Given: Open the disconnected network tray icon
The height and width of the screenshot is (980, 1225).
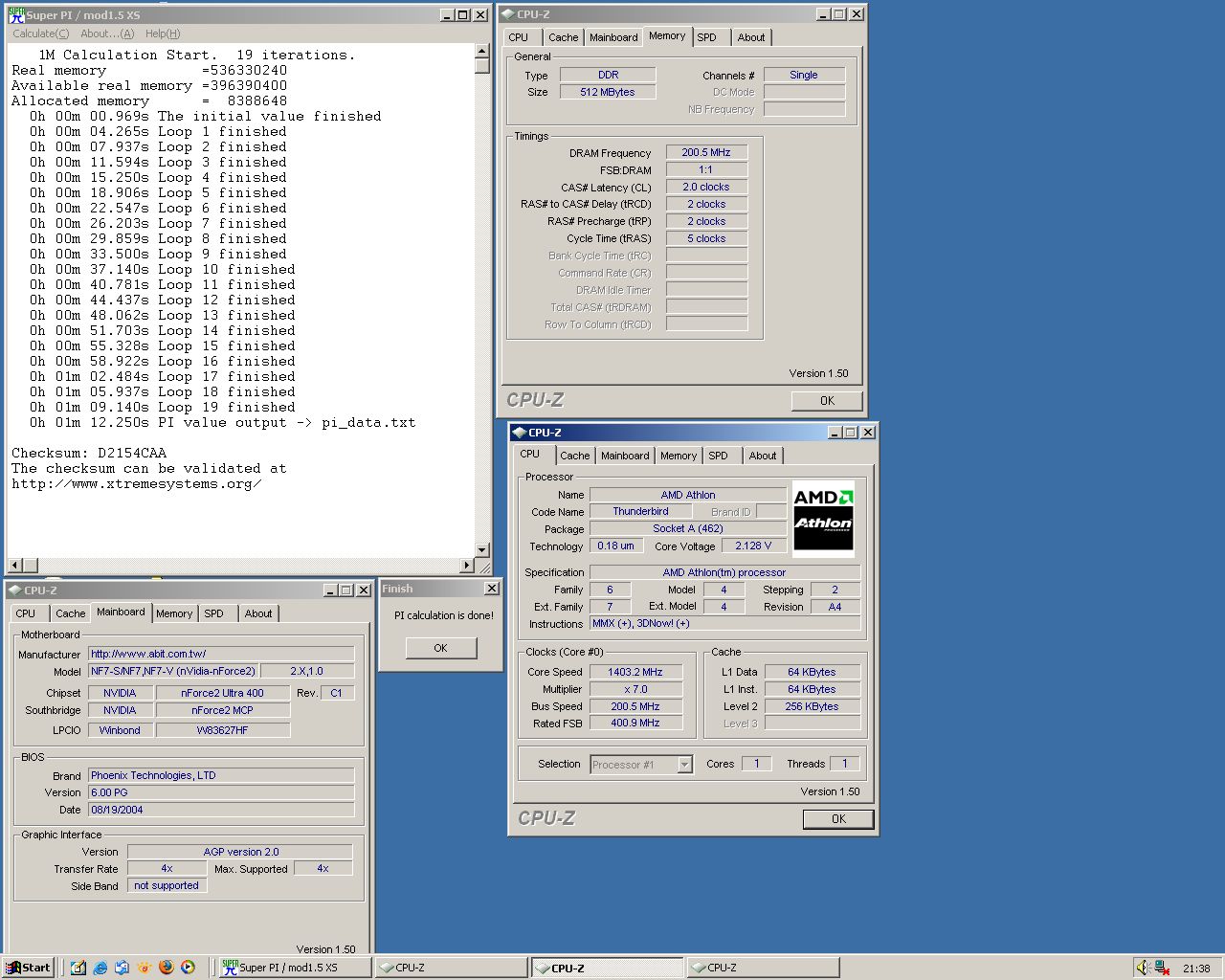Looking at the screenshot, I should coord(1162,968).
